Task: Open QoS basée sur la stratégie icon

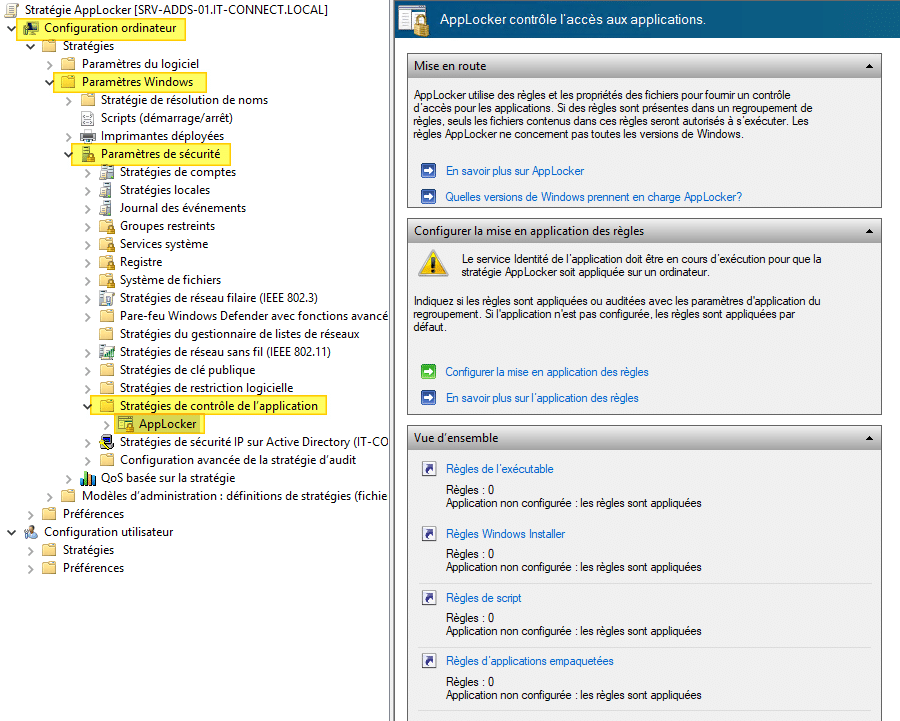Action: click(x=87, y=477)
